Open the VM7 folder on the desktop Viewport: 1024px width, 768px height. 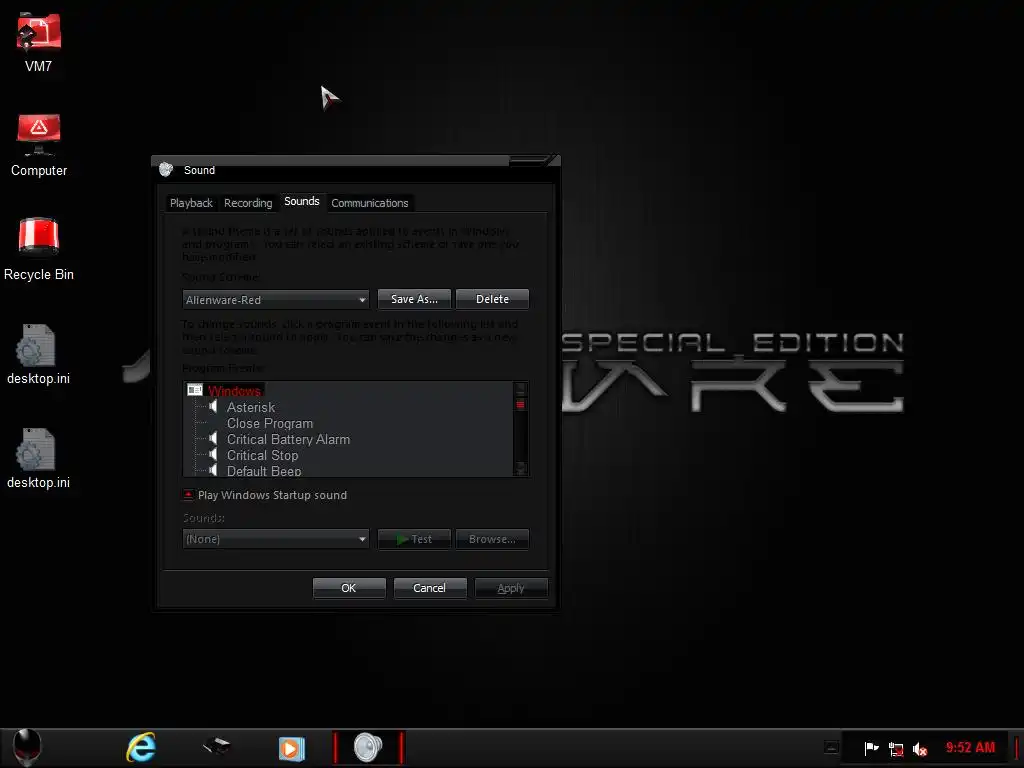tap(39, 33)
